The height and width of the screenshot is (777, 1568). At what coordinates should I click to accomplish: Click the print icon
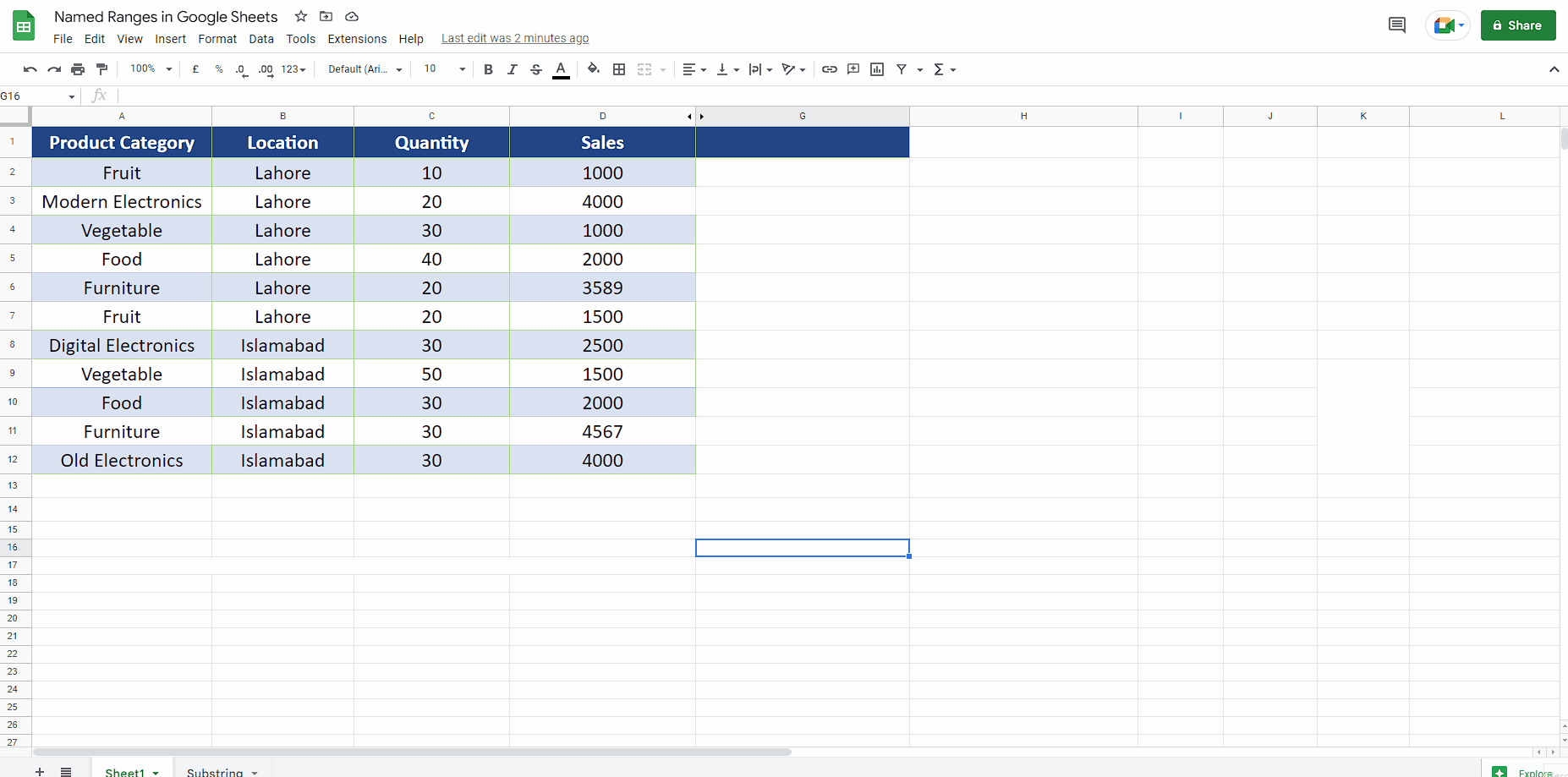pos(77,69)
